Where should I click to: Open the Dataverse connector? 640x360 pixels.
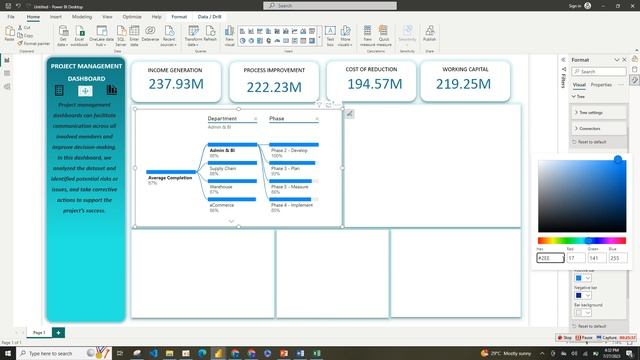[150, 33]
